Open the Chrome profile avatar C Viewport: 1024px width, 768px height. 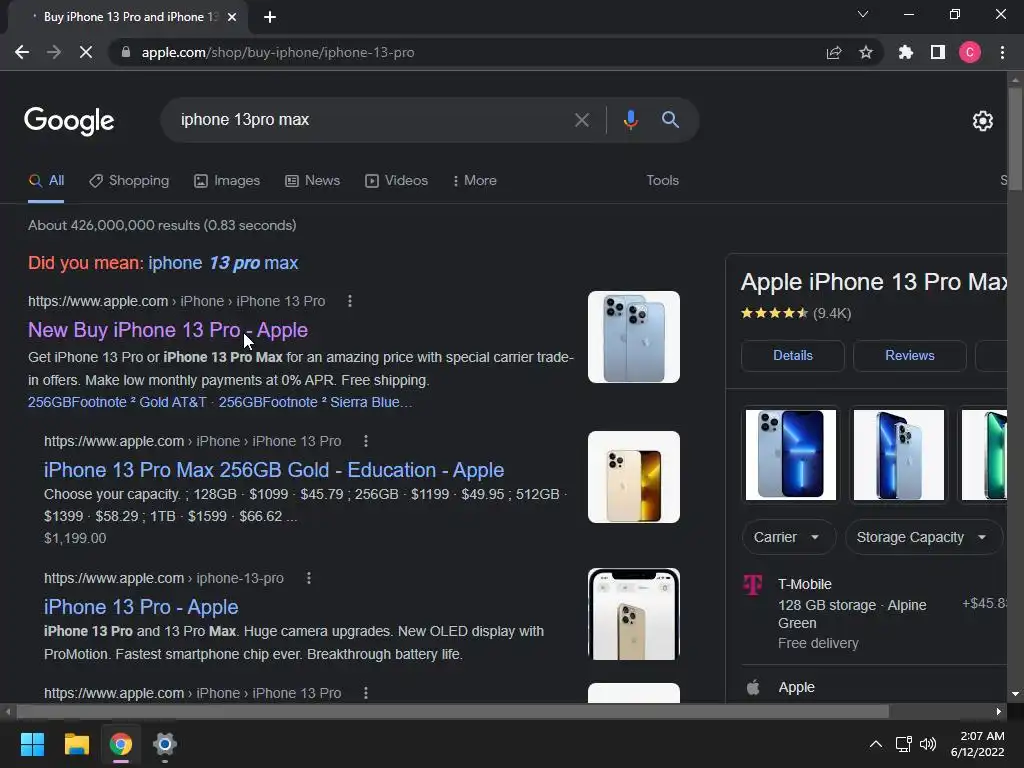(970, 52)
